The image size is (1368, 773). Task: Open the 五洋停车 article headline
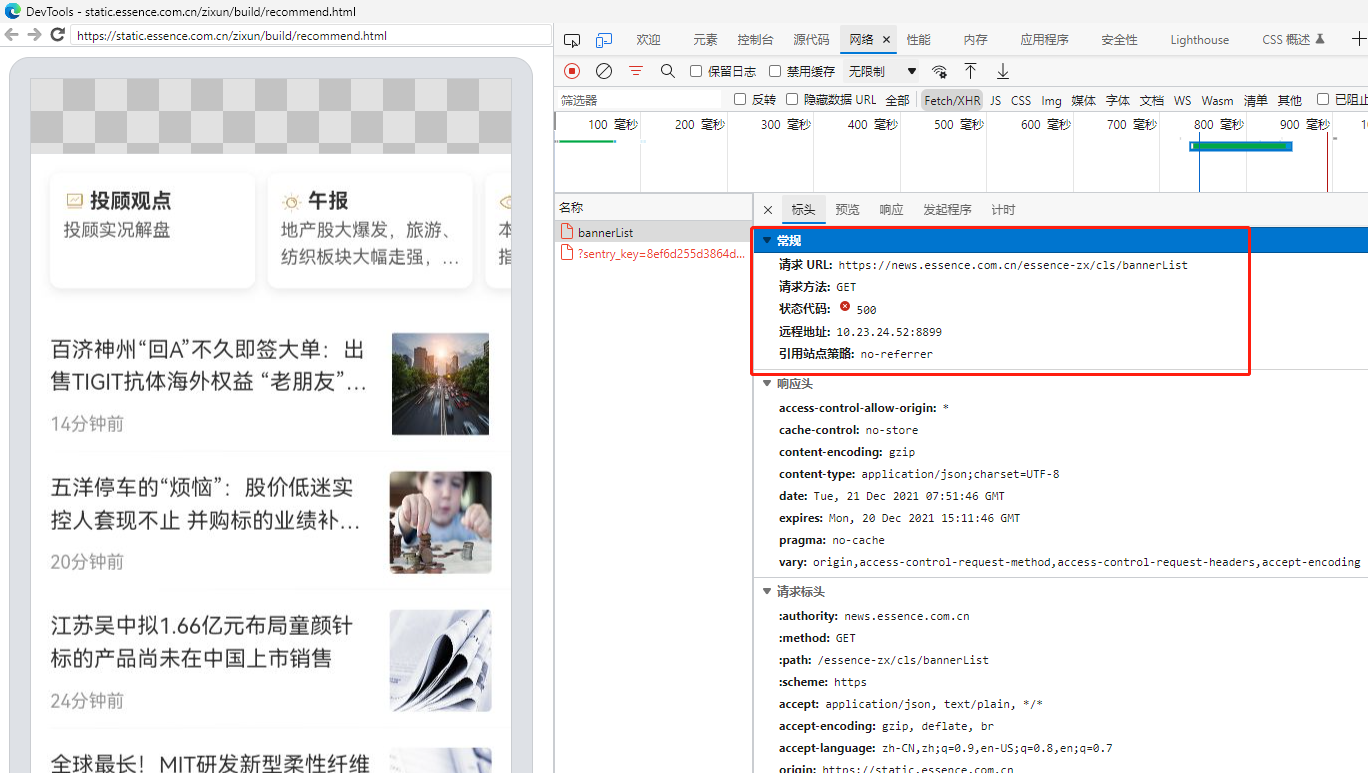206,504
